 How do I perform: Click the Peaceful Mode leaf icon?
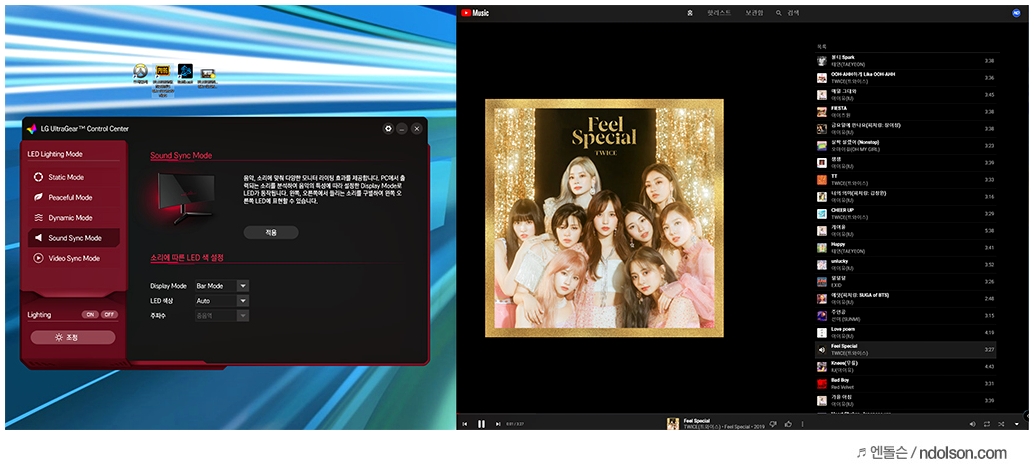click(38, 198)
